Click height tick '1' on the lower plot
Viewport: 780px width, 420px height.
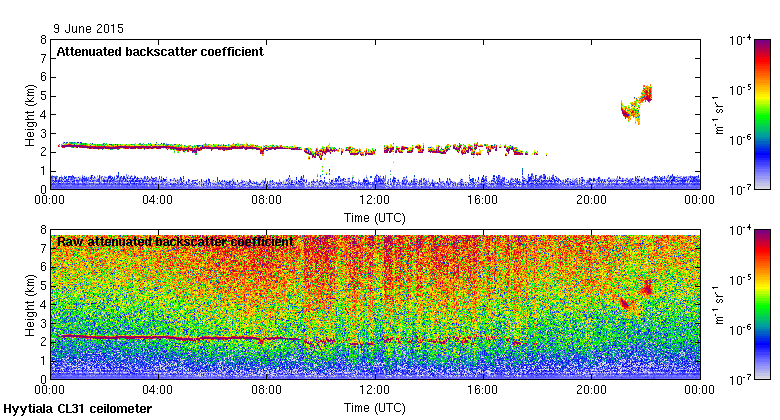pos(44,361)
